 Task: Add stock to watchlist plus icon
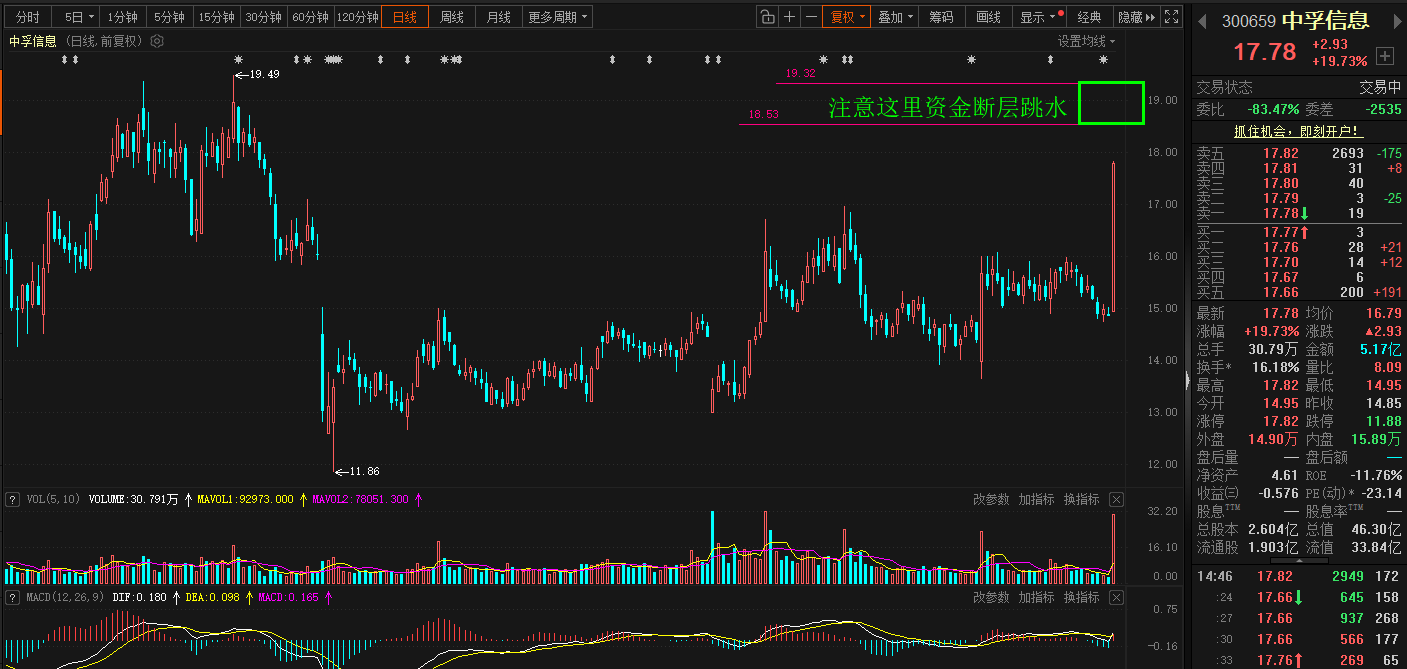[1385, 55]
